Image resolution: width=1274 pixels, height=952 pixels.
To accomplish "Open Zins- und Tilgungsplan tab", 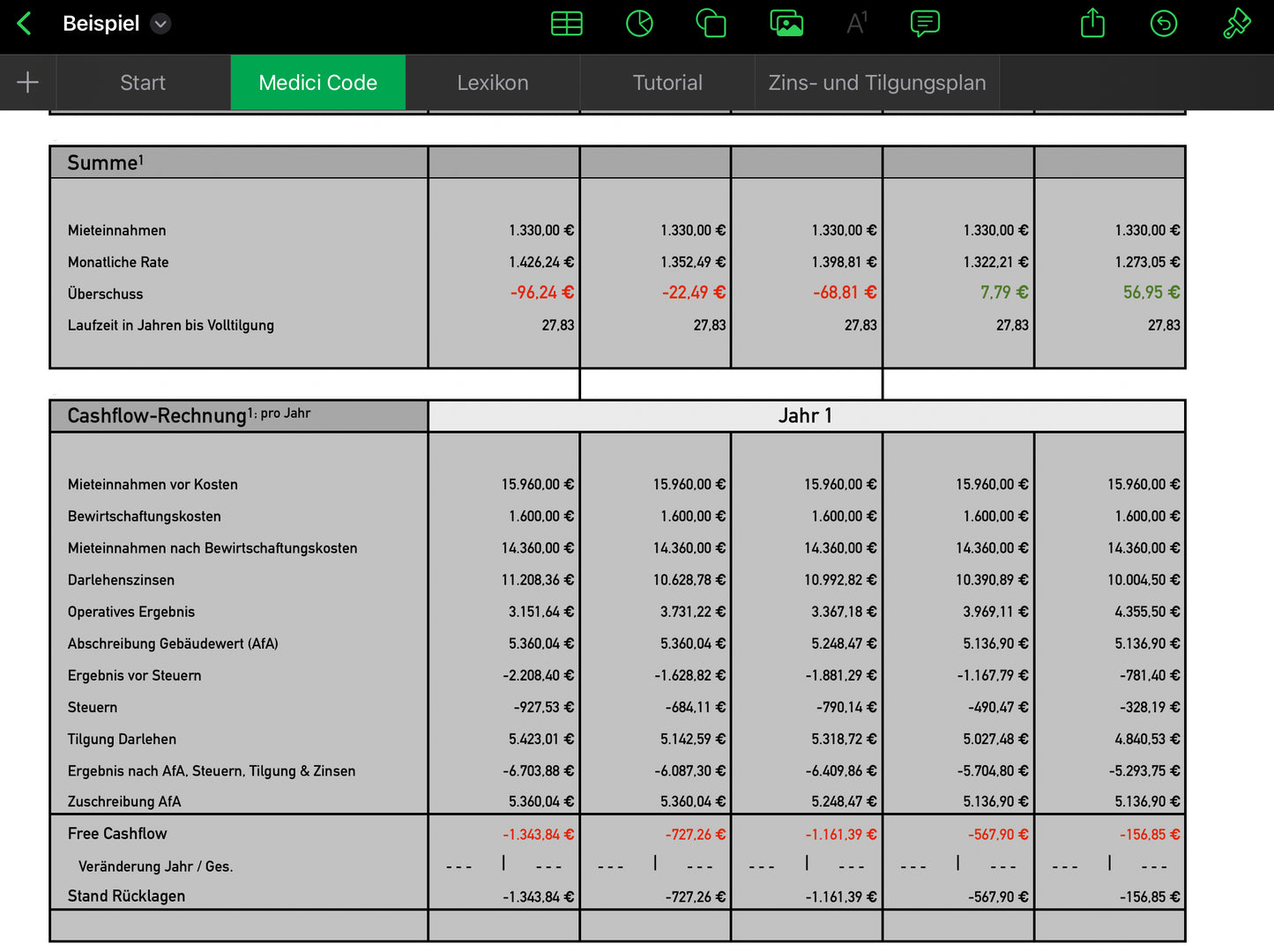I will coord(877,83).
